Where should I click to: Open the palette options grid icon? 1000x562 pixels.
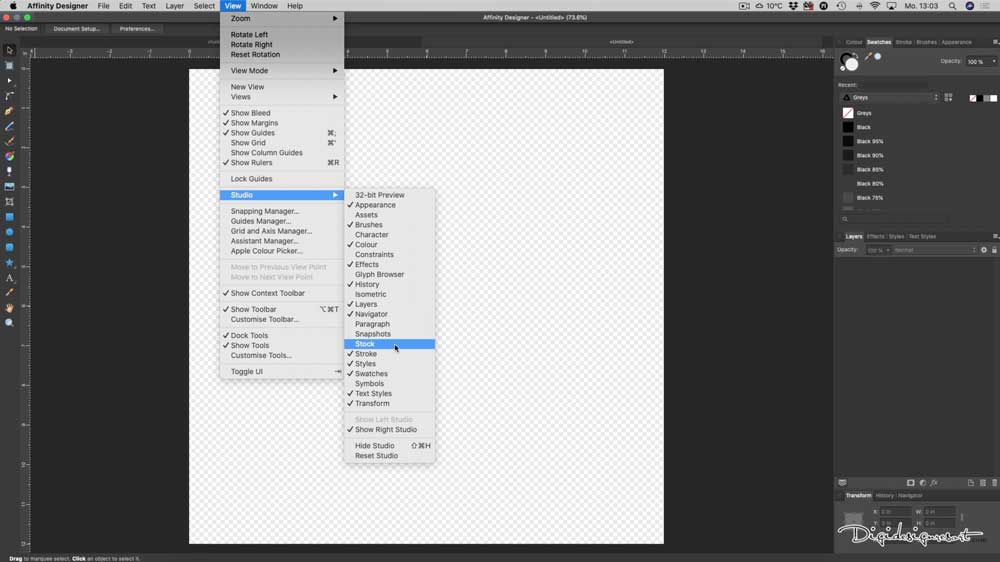948,98
